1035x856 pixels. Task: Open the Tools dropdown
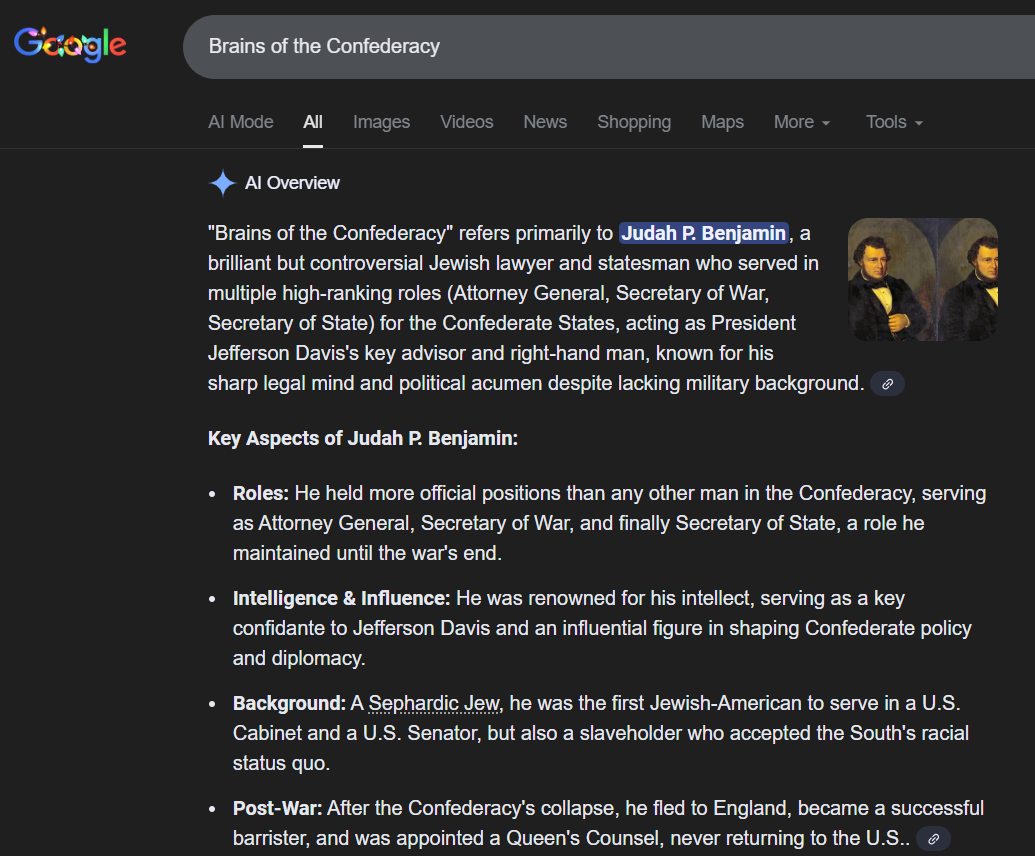[894, 122]
